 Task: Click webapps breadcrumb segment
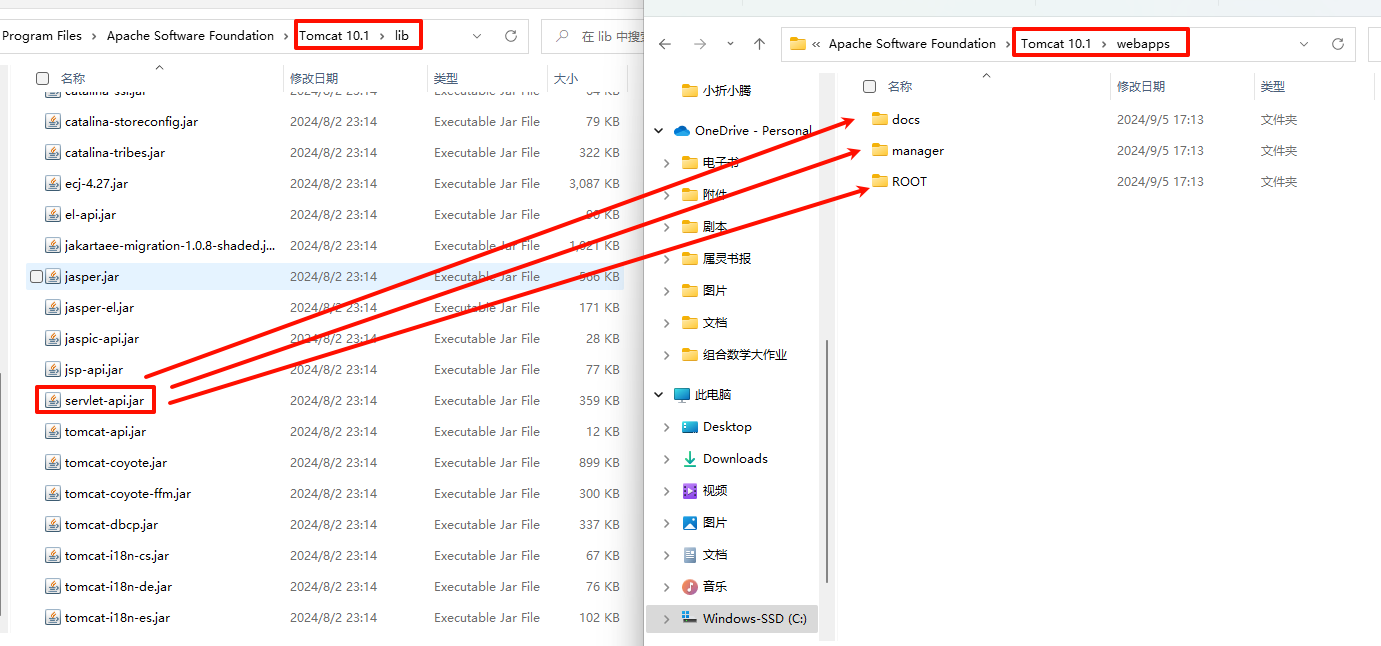pos(1143,44)
